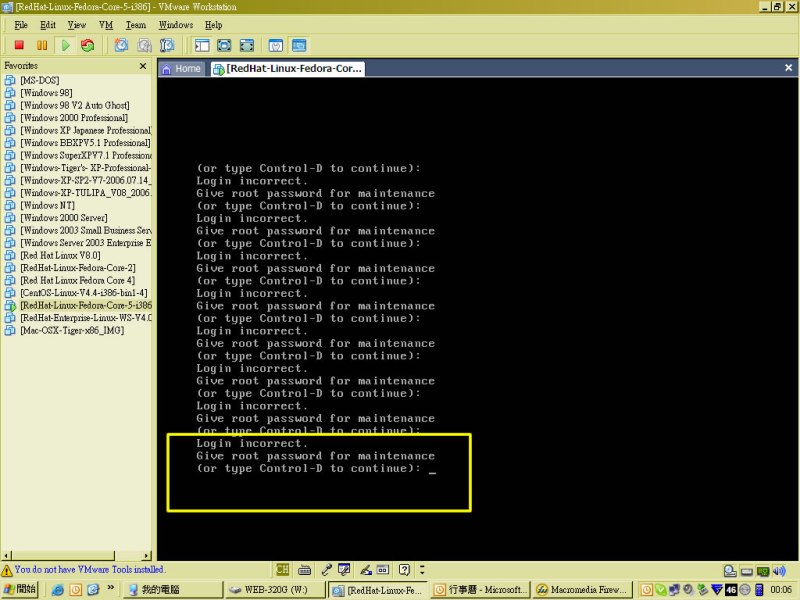Click the language bar keyboard icon
The height and width of the screenshot is (600, 800).
coord(305,569)
